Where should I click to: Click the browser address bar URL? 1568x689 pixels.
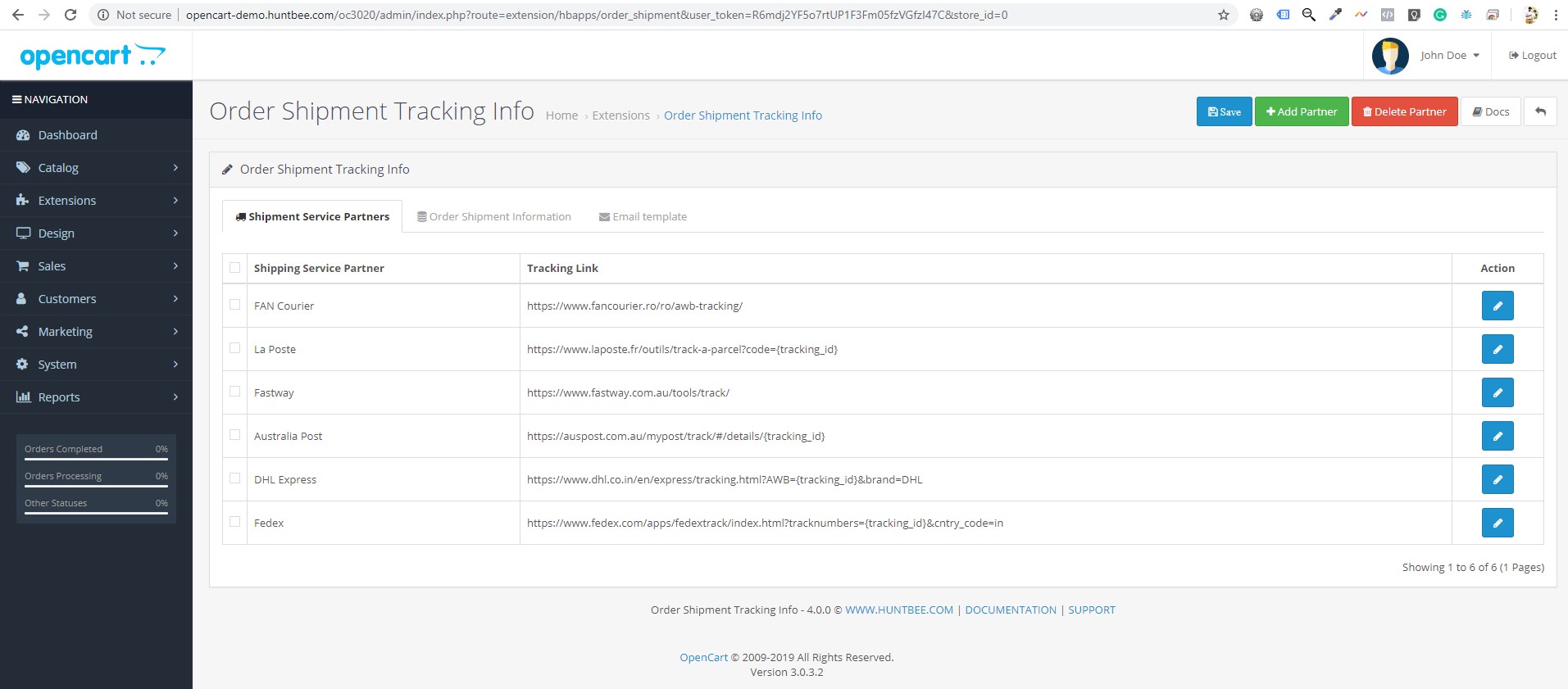pyautogui.click(x=597, y=15)
